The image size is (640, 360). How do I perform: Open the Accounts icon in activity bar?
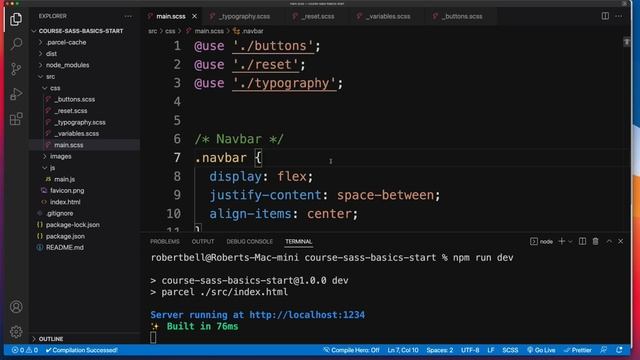[x=16, y=307]
